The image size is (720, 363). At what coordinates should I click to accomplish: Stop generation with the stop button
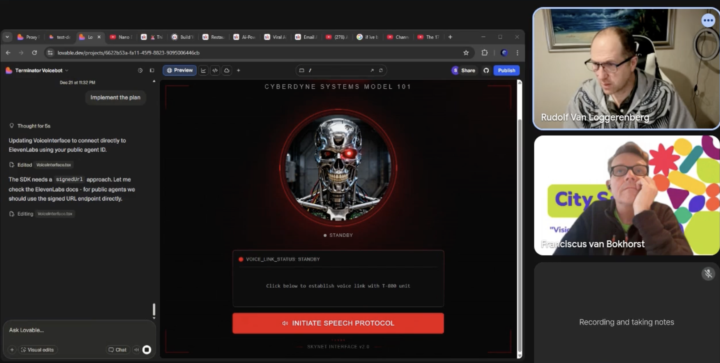click(147, 350)
